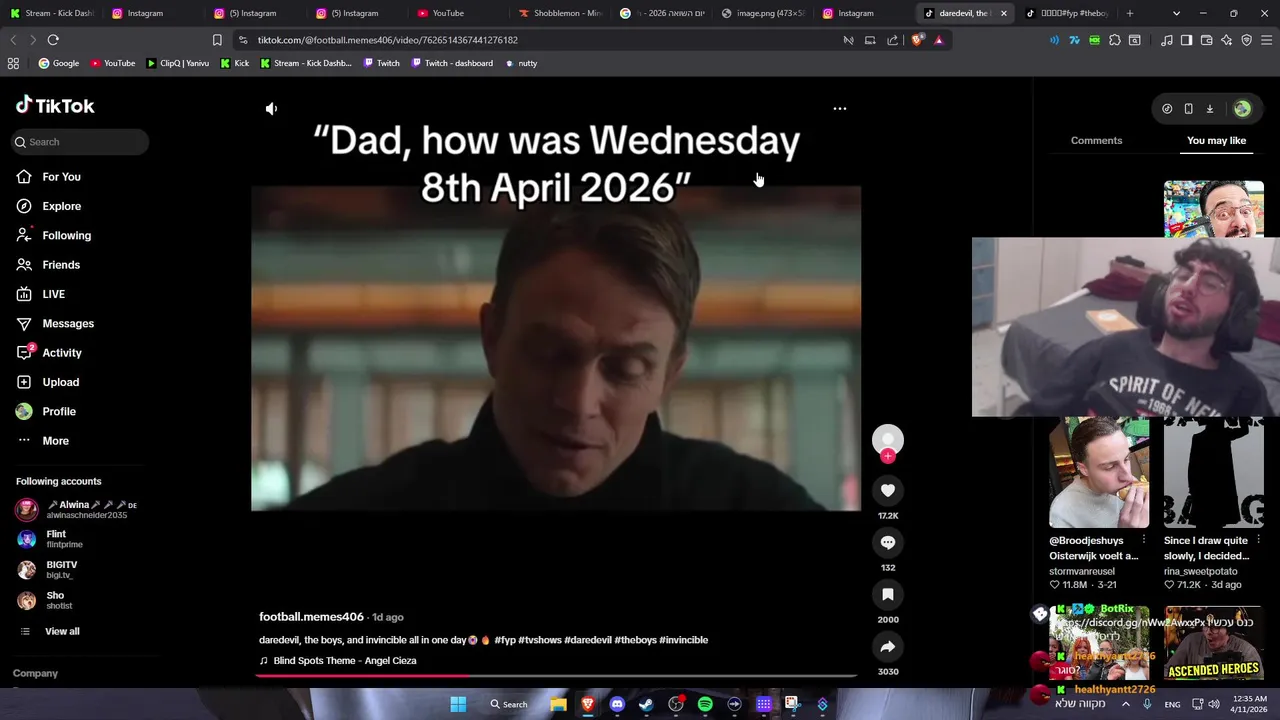Click the #theboys hashtag
This screenshot has width=1280, height=720.
[635, 640]
